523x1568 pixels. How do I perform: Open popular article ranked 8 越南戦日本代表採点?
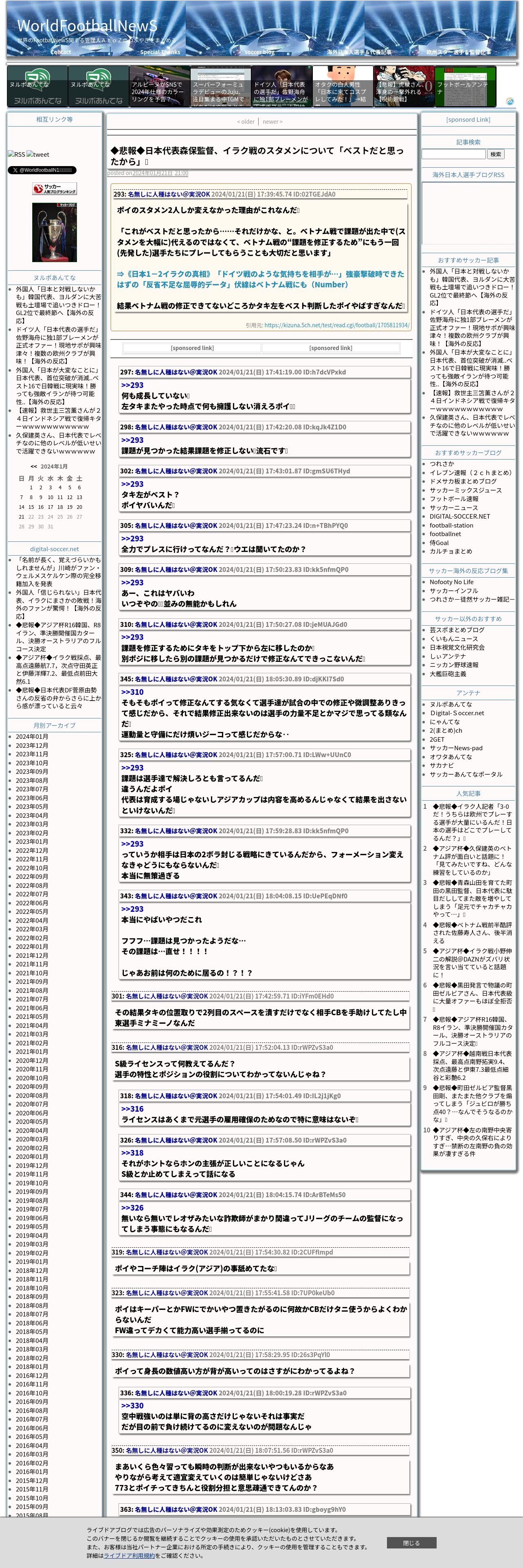tap(472, 1065)
